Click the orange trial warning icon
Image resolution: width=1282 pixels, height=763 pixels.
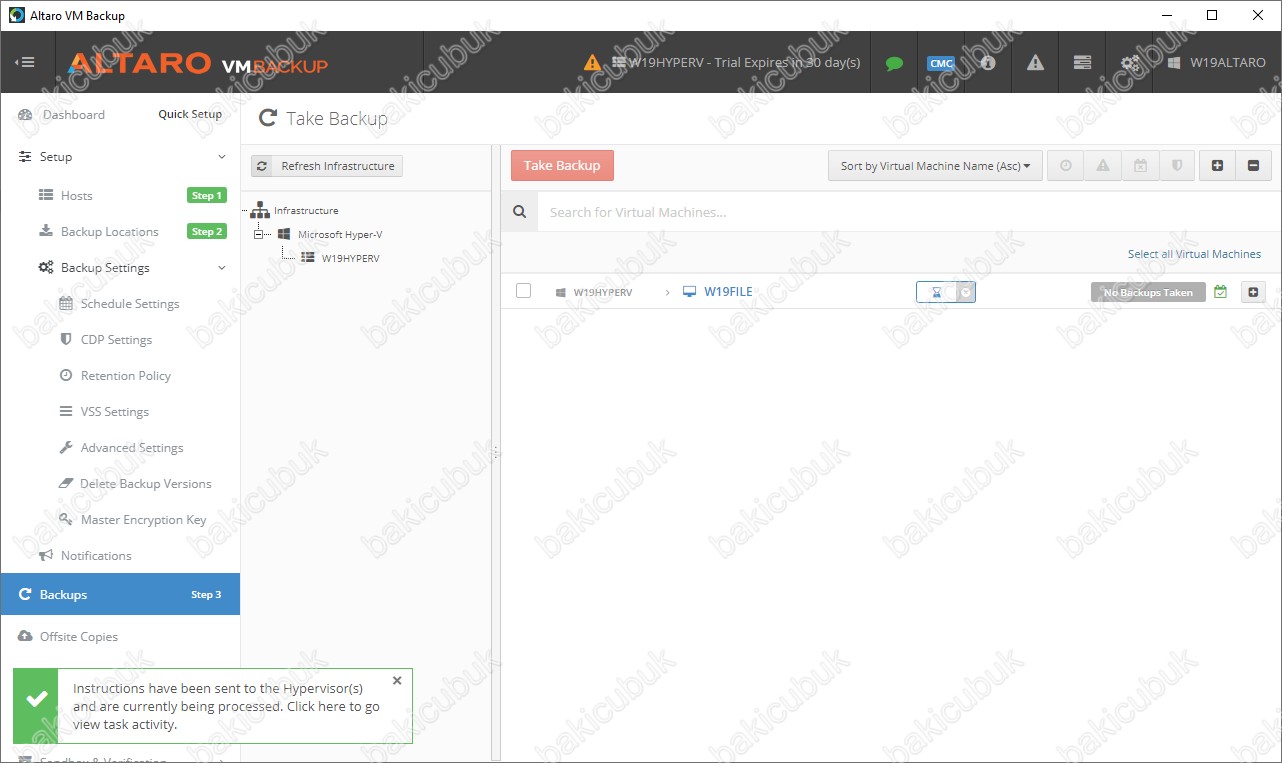coord(593,62)
